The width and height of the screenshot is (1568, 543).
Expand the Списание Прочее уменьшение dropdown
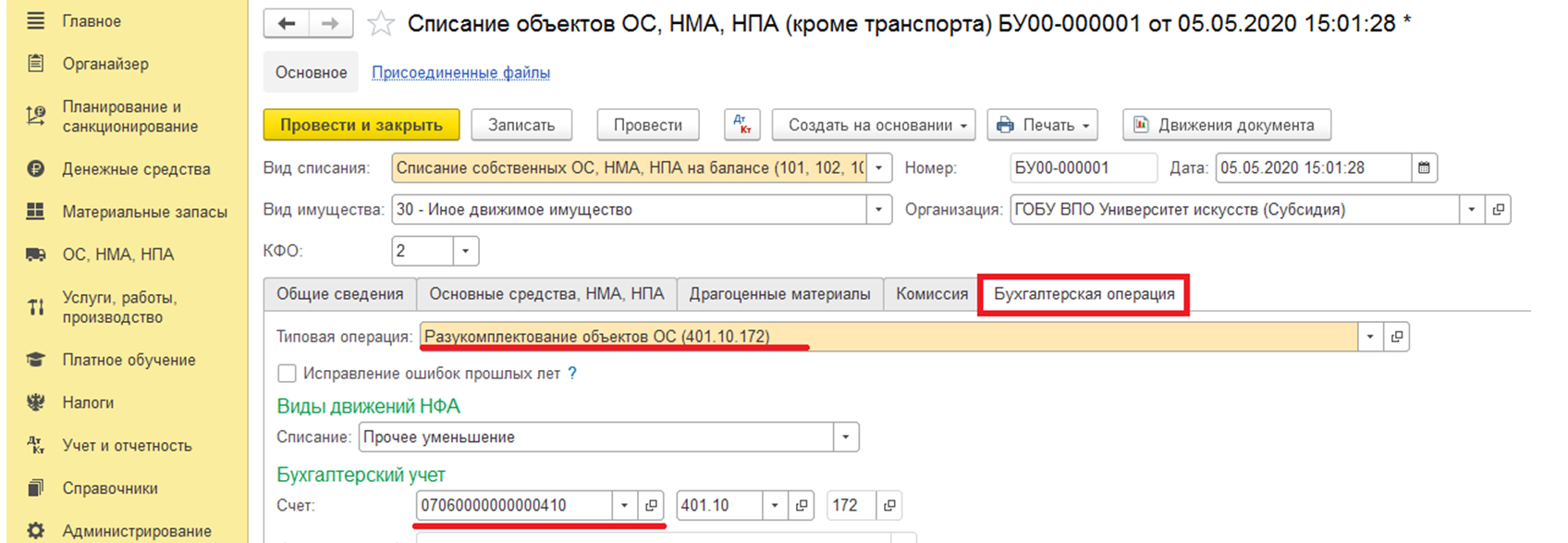[x=846, y=437]
